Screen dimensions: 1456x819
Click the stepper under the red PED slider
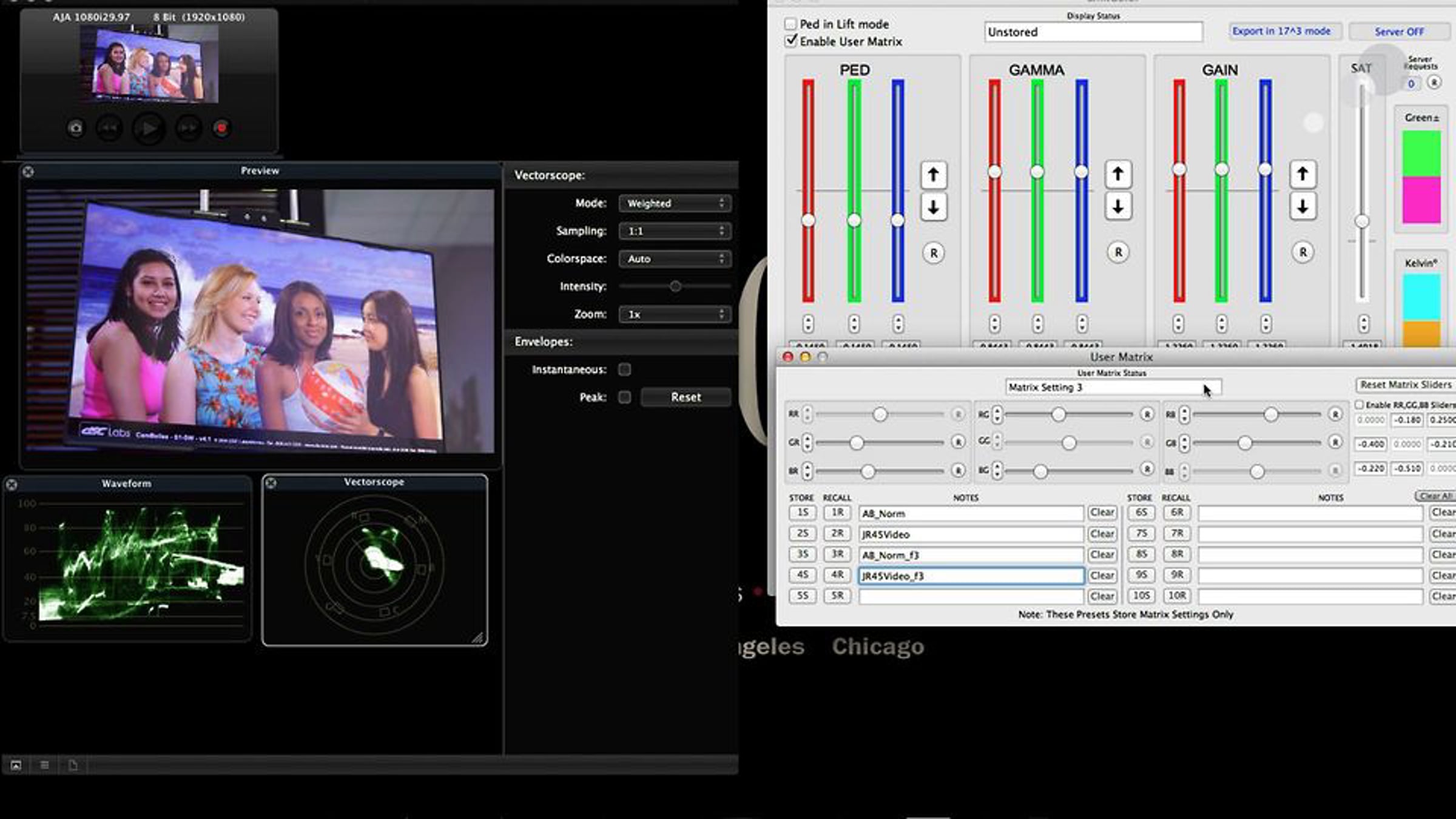[808, 324]
